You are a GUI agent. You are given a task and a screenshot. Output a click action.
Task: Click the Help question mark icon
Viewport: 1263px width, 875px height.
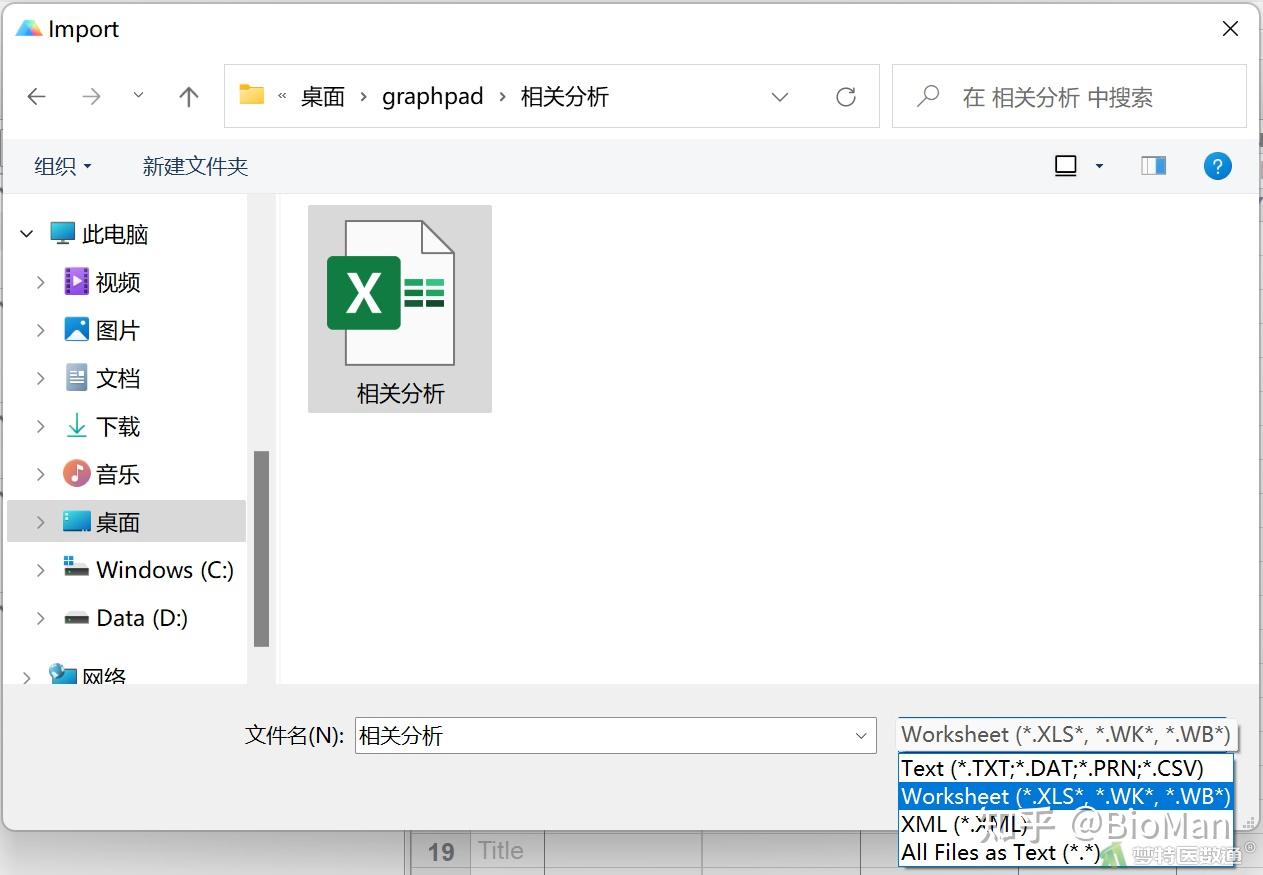[x=1217, y=165]
